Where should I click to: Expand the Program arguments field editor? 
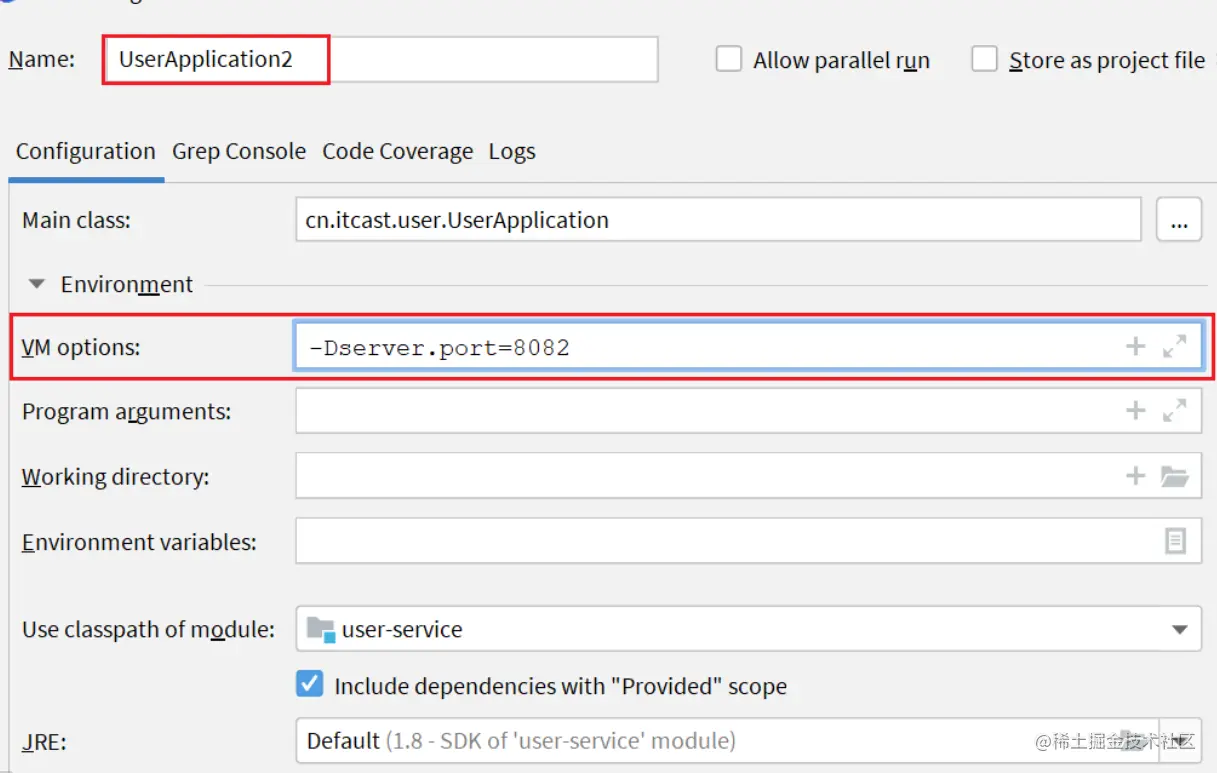pyautogui.click(x=1175, y=410)
